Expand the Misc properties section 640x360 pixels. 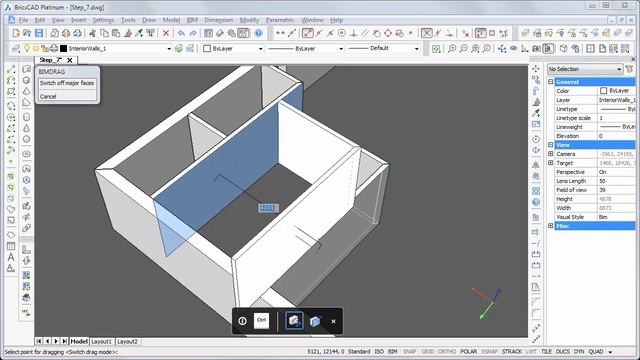coord(551,226)
